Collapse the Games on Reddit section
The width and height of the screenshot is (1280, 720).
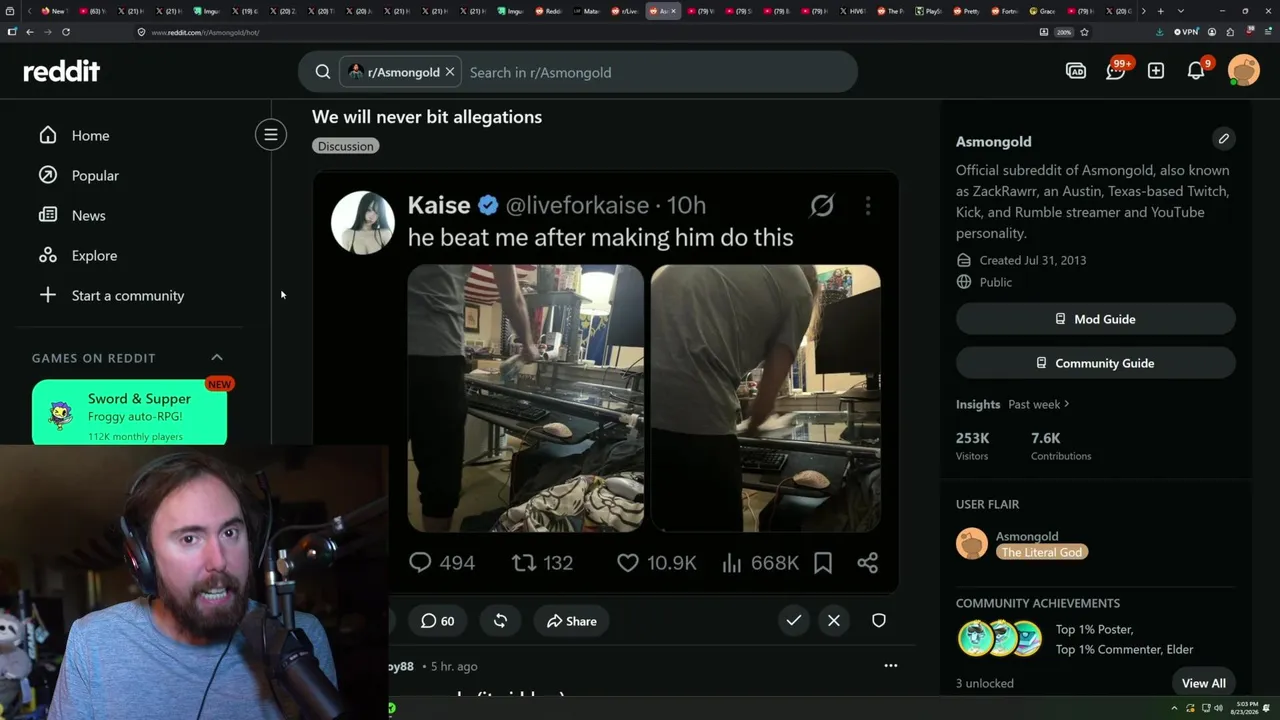(x=217, y=357)
